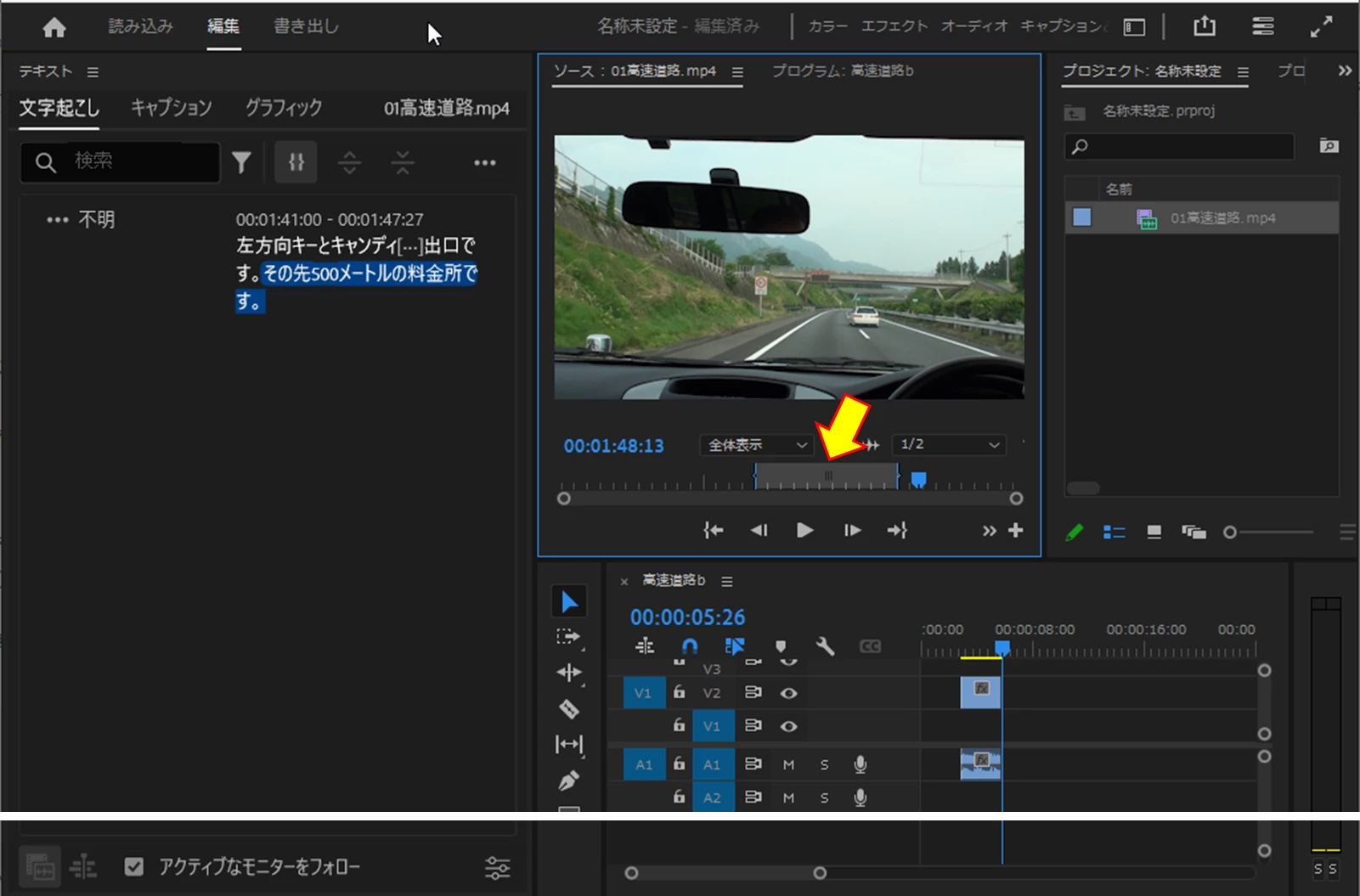Screen dimensions: 1360x896
Task: Uncheck the アクティブなモニターをフォロー checkbox
Action: click(x=133, y=866)
